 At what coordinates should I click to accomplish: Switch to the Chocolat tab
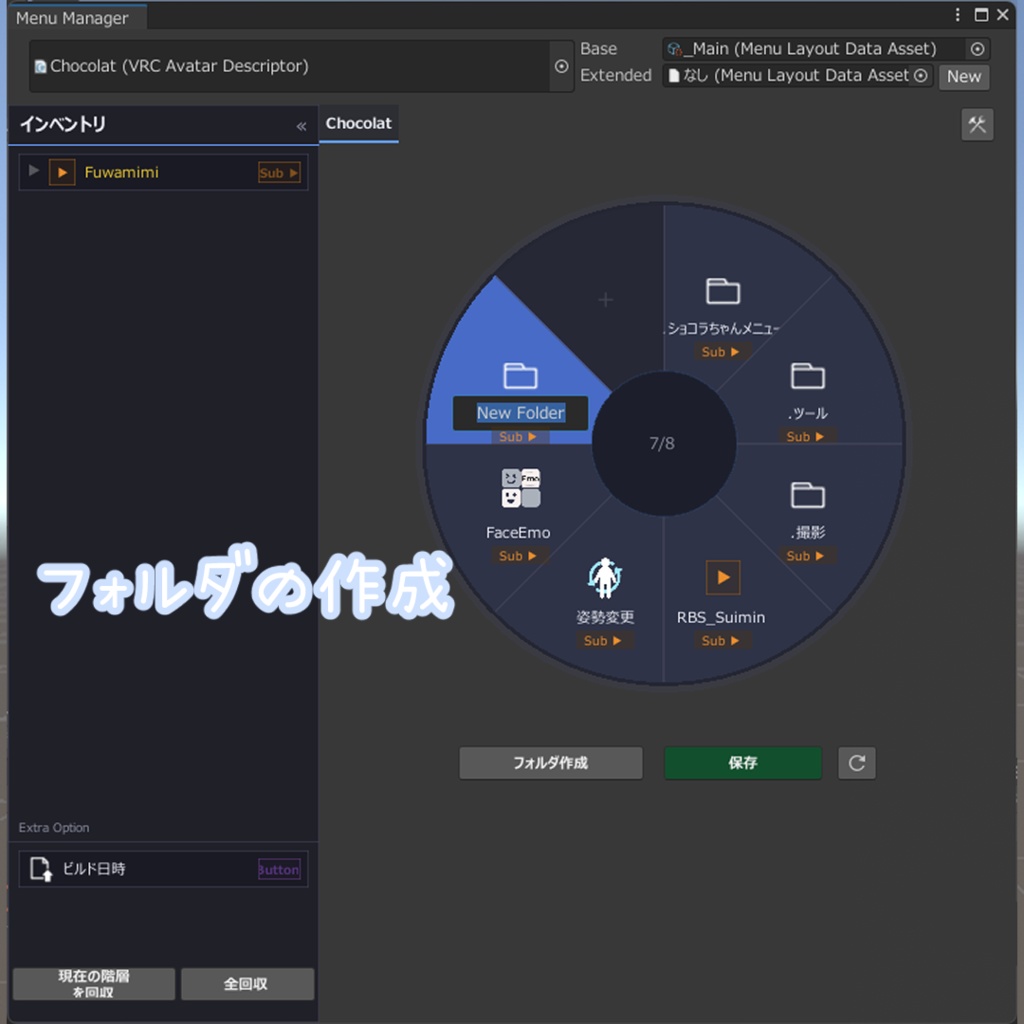pyautogui.click(x=358, y=123)
